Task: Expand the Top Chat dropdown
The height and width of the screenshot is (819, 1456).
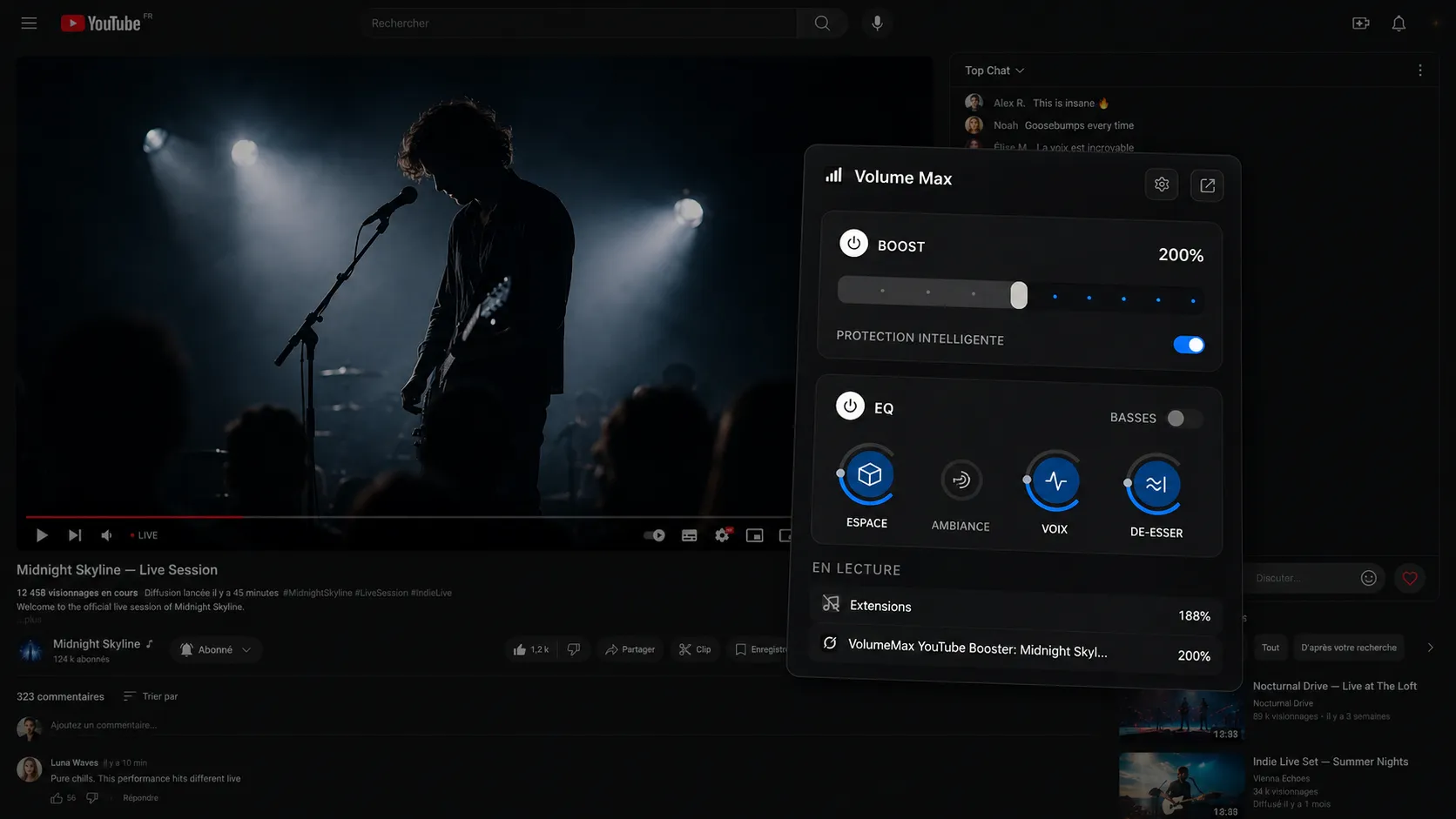Action: pos(994,70)
